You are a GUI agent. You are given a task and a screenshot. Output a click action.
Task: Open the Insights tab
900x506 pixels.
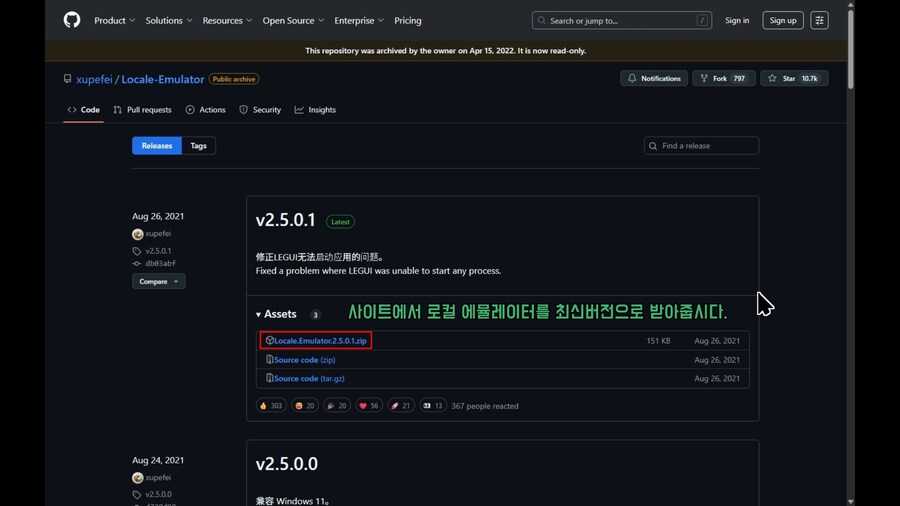[315, 110]
